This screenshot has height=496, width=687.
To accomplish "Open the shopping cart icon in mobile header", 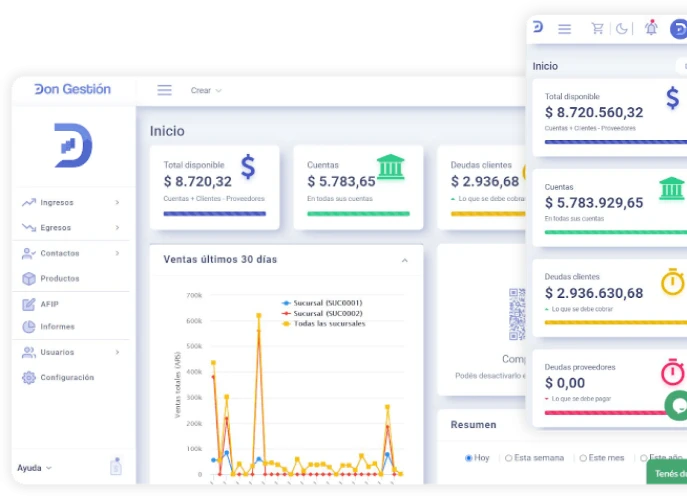I will 597,29.
